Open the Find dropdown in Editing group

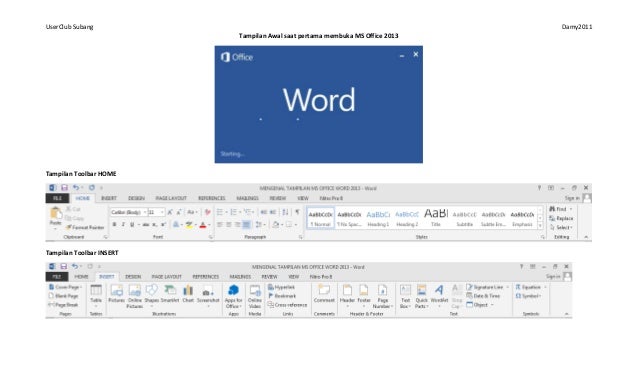571,209
